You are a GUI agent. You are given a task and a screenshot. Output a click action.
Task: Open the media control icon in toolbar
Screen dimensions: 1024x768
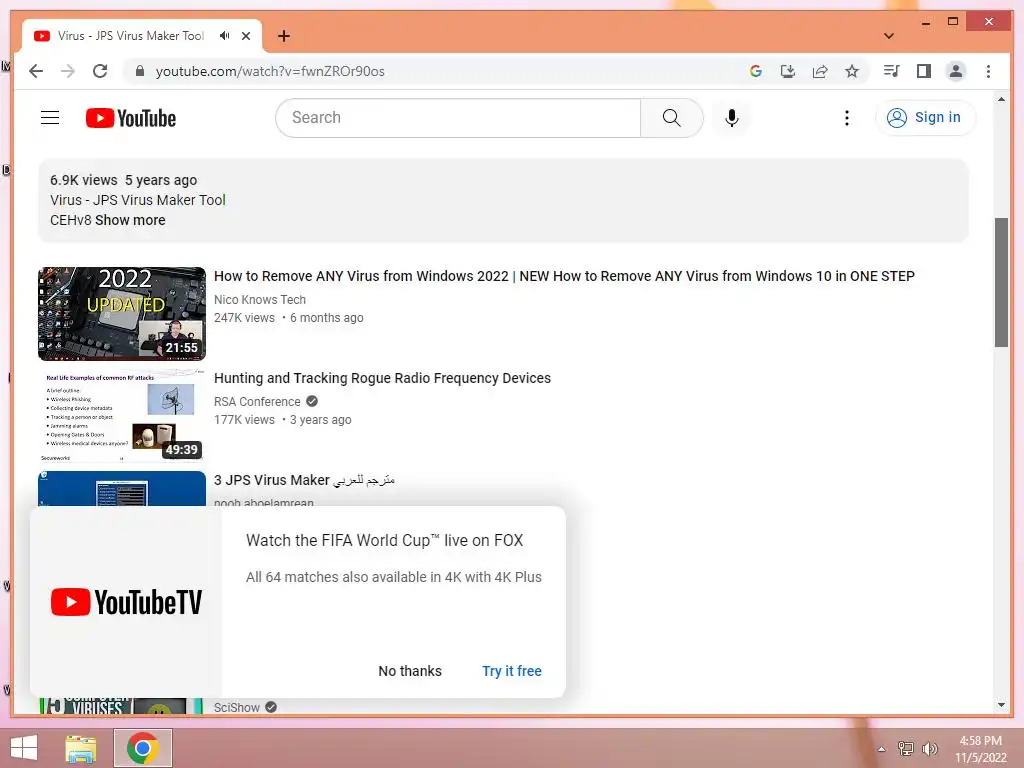[x=891, y=71]
